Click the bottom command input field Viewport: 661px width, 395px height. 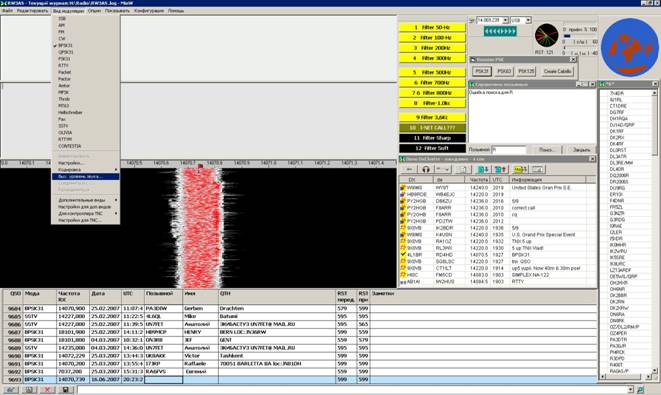point(352,390)
